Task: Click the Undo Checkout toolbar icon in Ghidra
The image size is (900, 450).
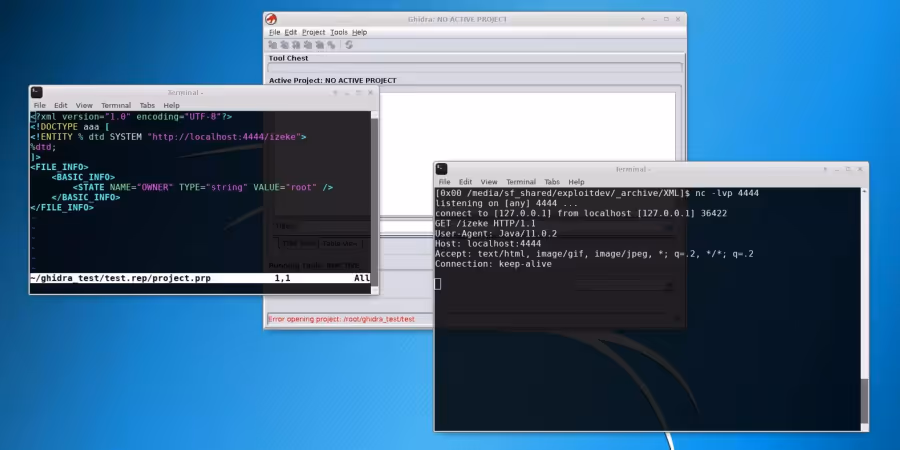Action: [x=319, y=45]
